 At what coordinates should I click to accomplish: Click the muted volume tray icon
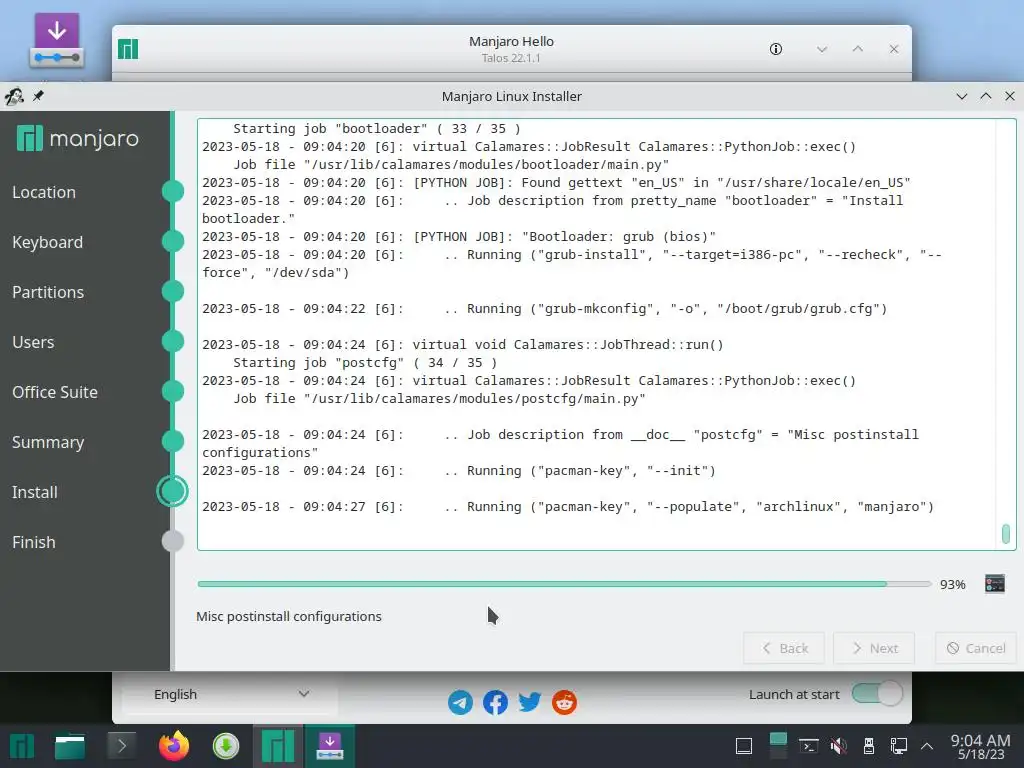click(x=839, y=746)
